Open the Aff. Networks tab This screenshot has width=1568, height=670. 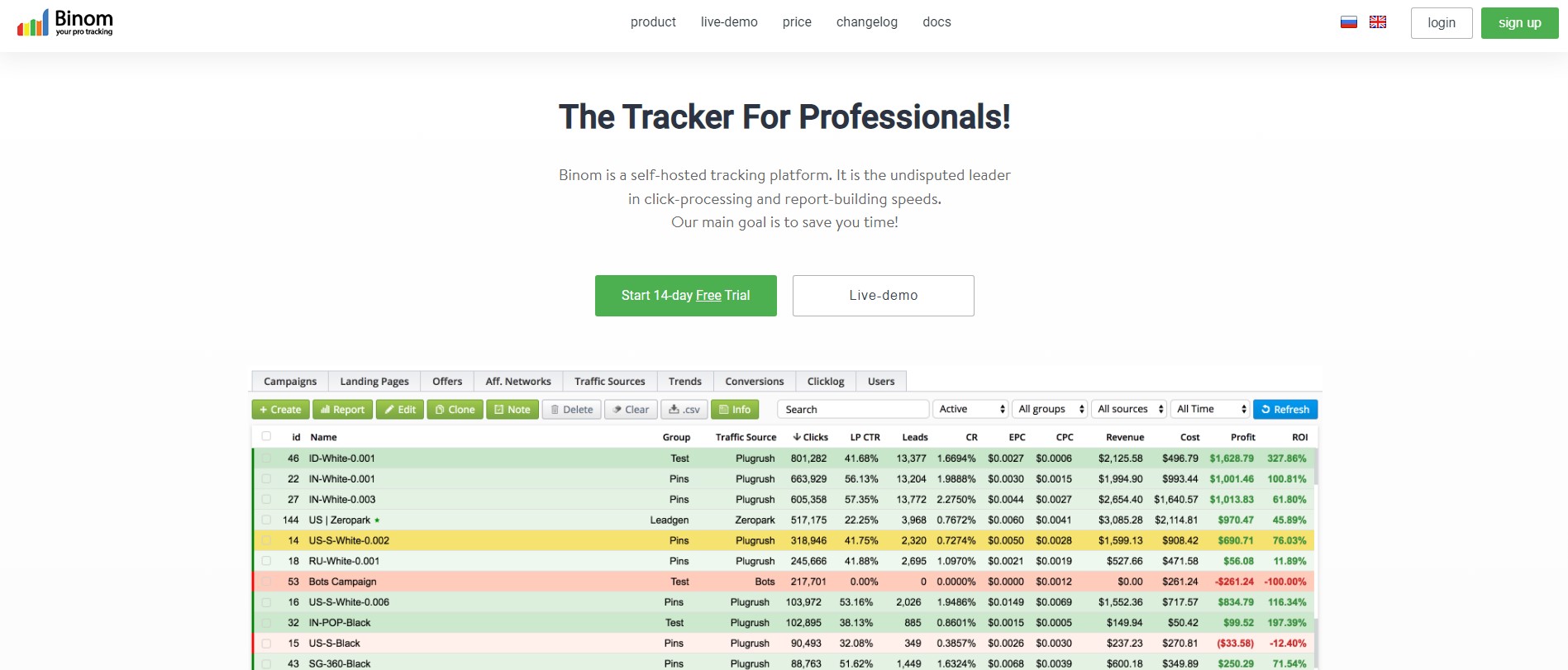518,381
